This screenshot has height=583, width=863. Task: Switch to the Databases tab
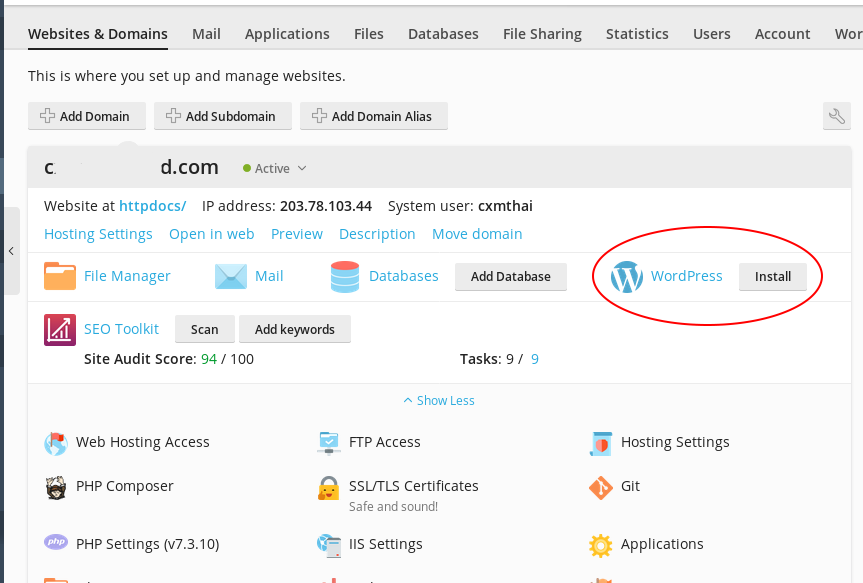coord(443,34)
